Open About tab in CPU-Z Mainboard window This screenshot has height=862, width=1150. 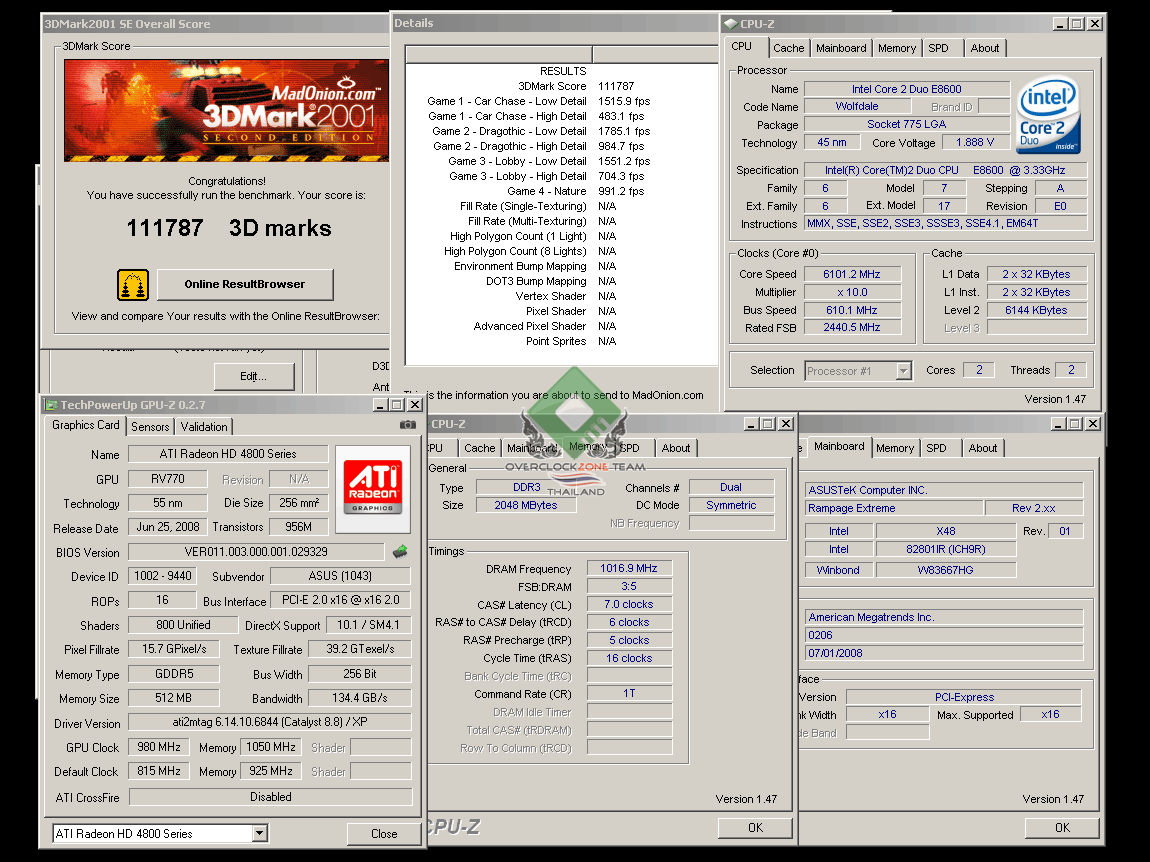point(983,448)
